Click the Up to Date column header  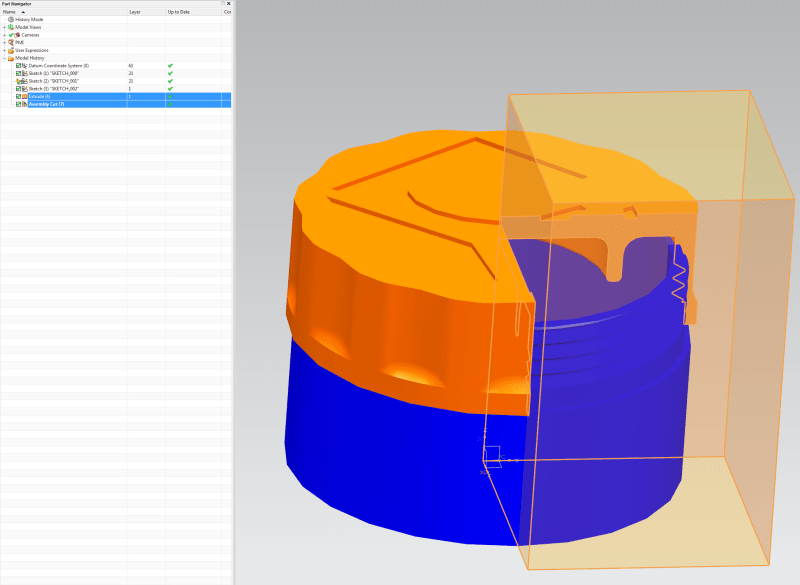click(x=193, y=12)
